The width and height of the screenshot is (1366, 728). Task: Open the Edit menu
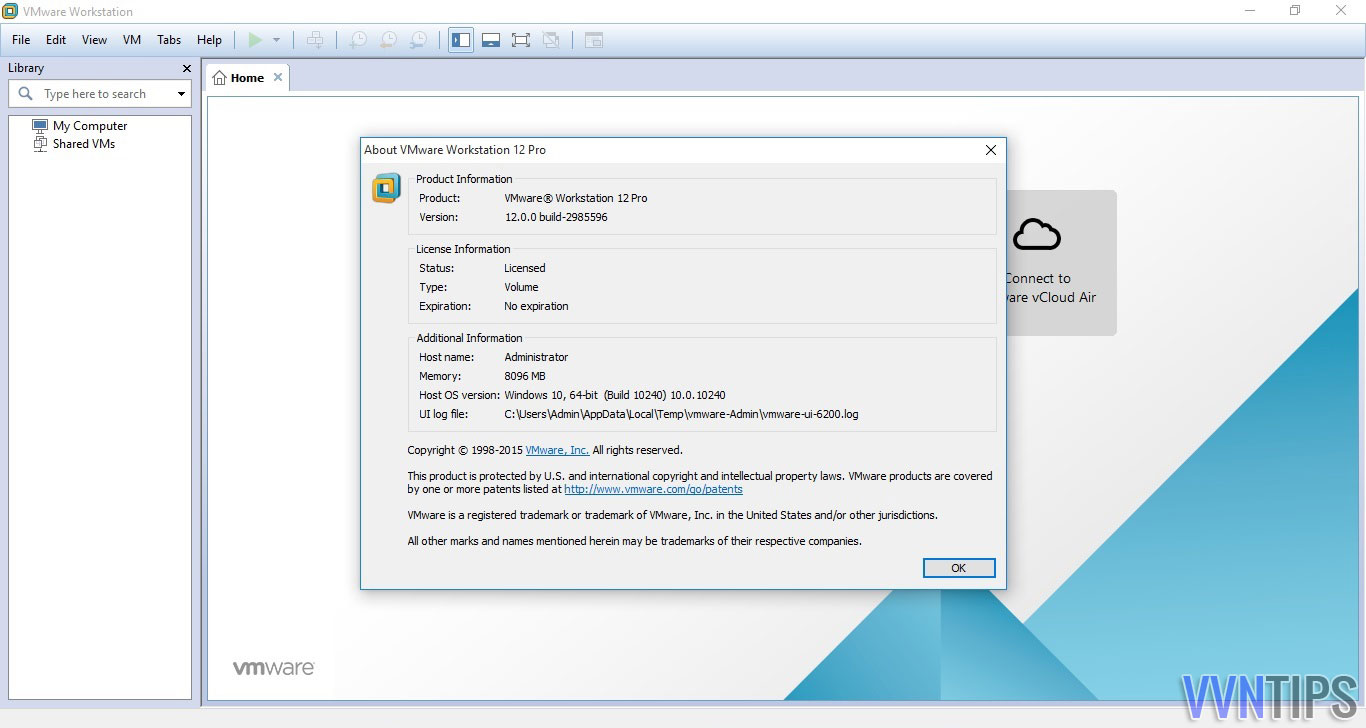pos(56,40)
